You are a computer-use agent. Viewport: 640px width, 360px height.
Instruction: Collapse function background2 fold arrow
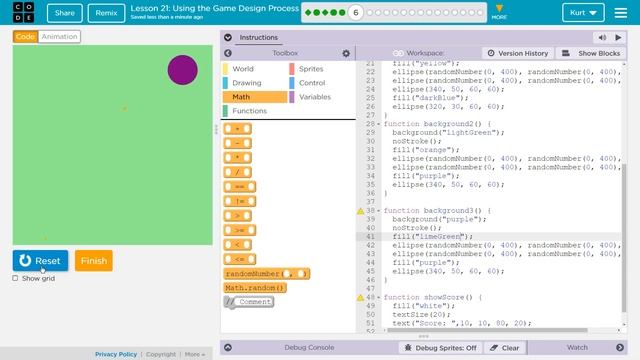378,124
